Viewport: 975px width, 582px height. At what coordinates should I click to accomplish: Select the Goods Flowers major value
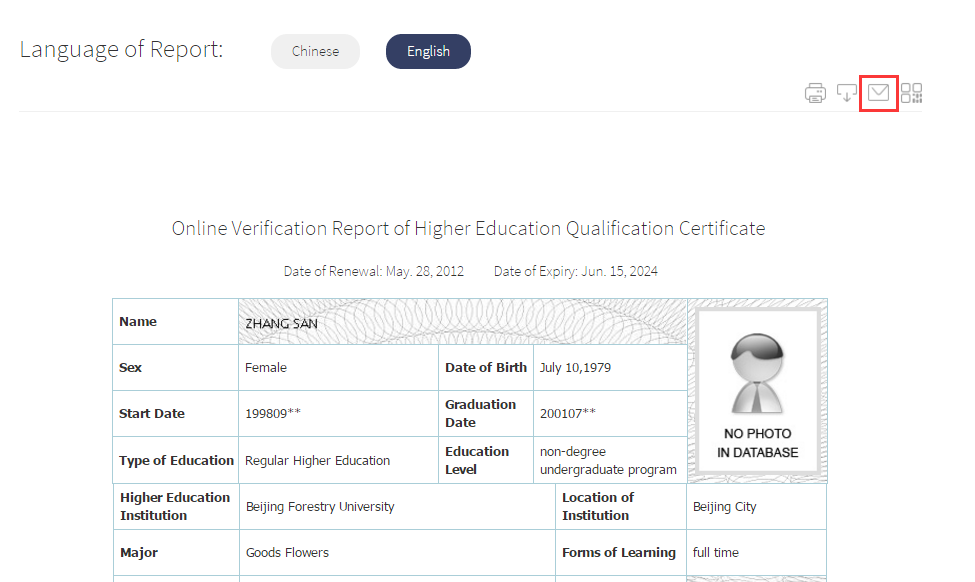coord(287,552)
